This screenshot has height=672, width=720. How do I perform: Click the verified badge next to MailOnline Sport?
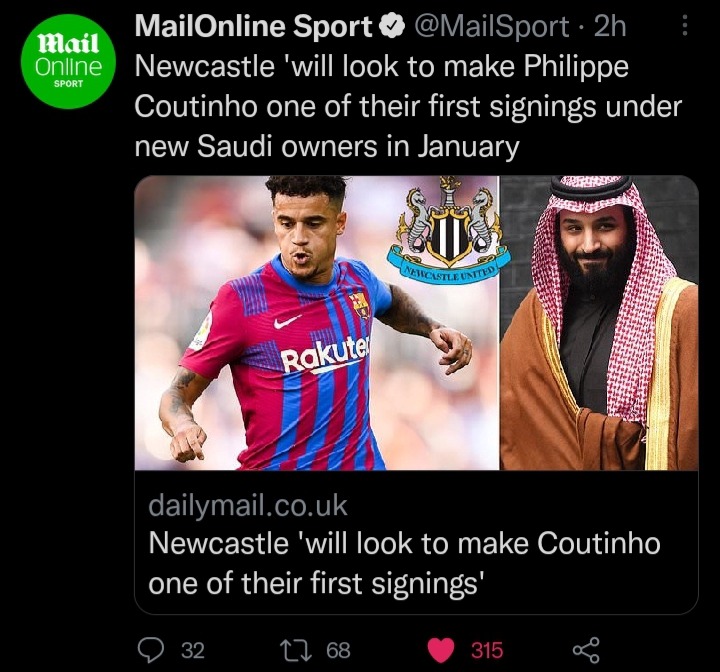click(x=391, y=27)
